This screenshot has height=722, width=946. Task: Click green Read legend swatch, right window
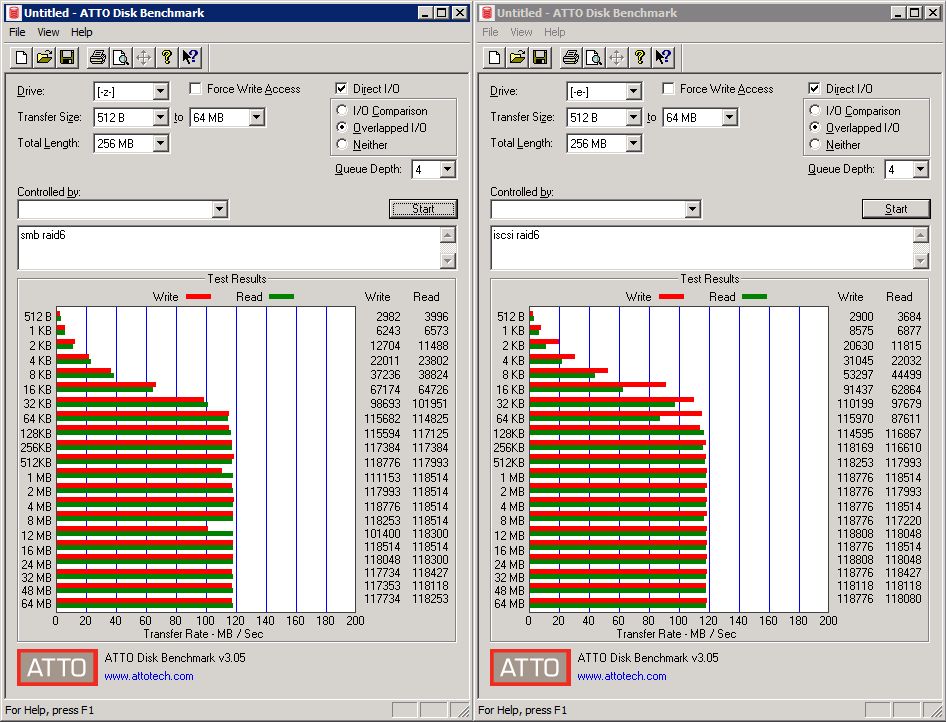click(754, 297)
